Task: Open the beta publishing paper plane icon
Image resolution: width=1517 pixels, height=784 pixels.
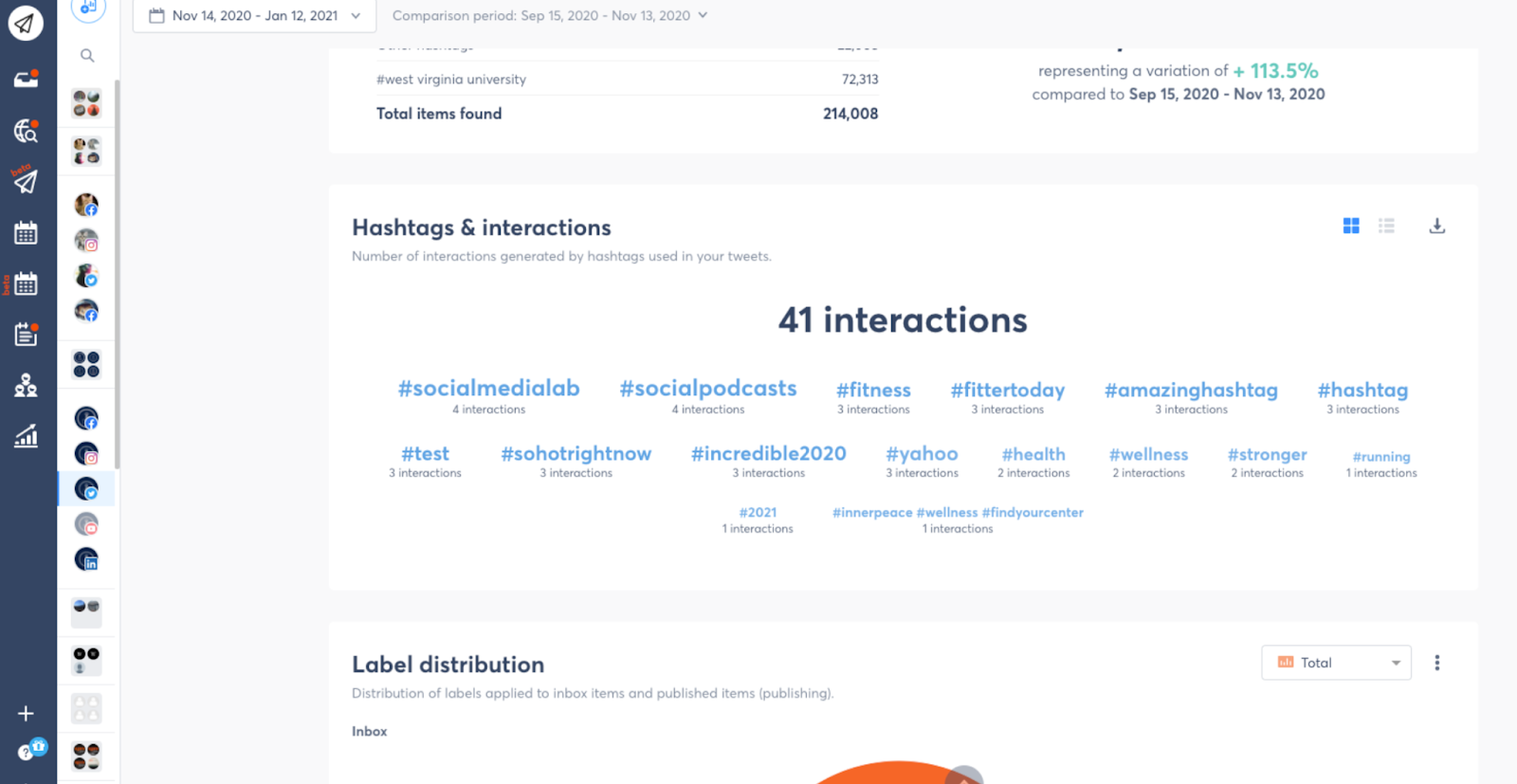Action: point(26,180)
